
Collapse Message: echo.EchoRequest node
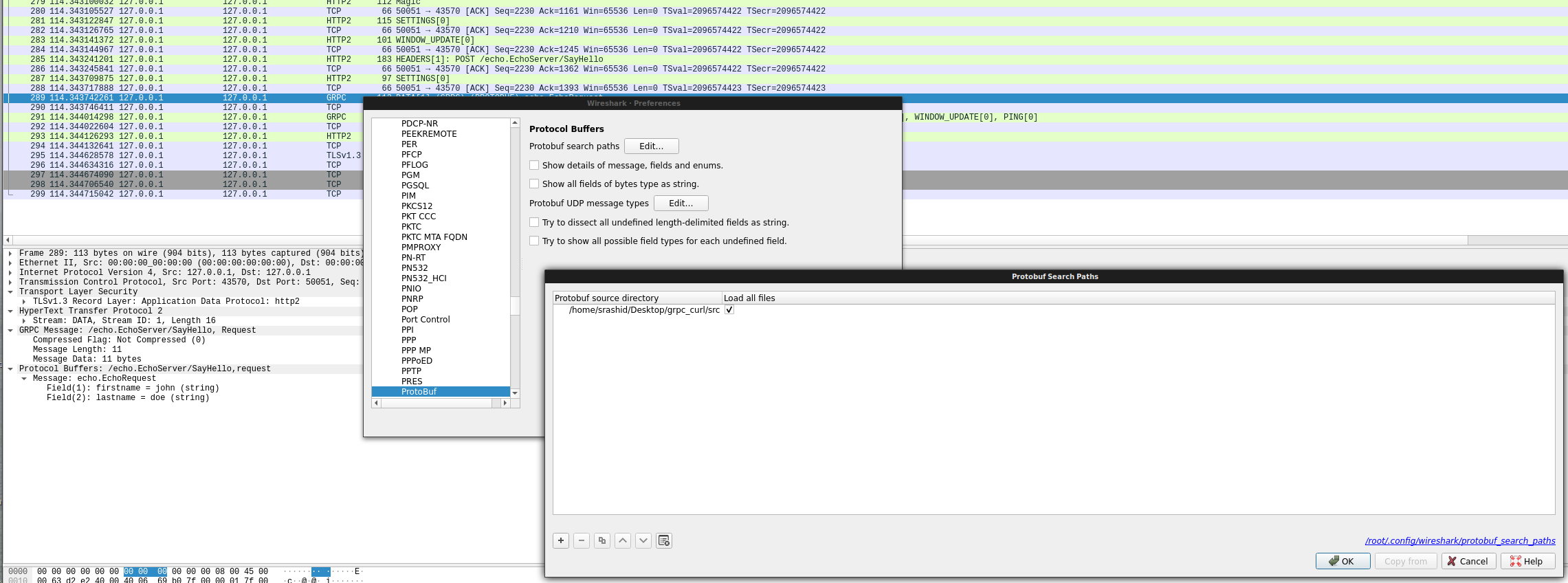[x=24, y=379]
